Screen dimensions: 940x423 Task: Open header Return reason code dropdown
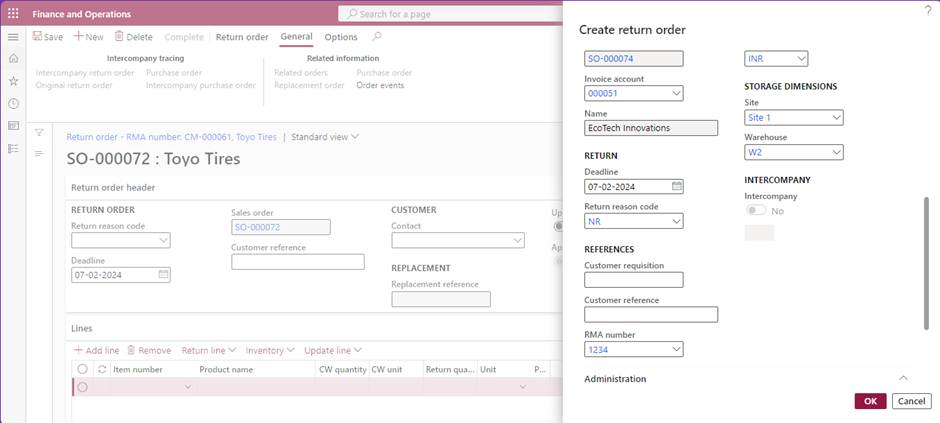point(163,240)
